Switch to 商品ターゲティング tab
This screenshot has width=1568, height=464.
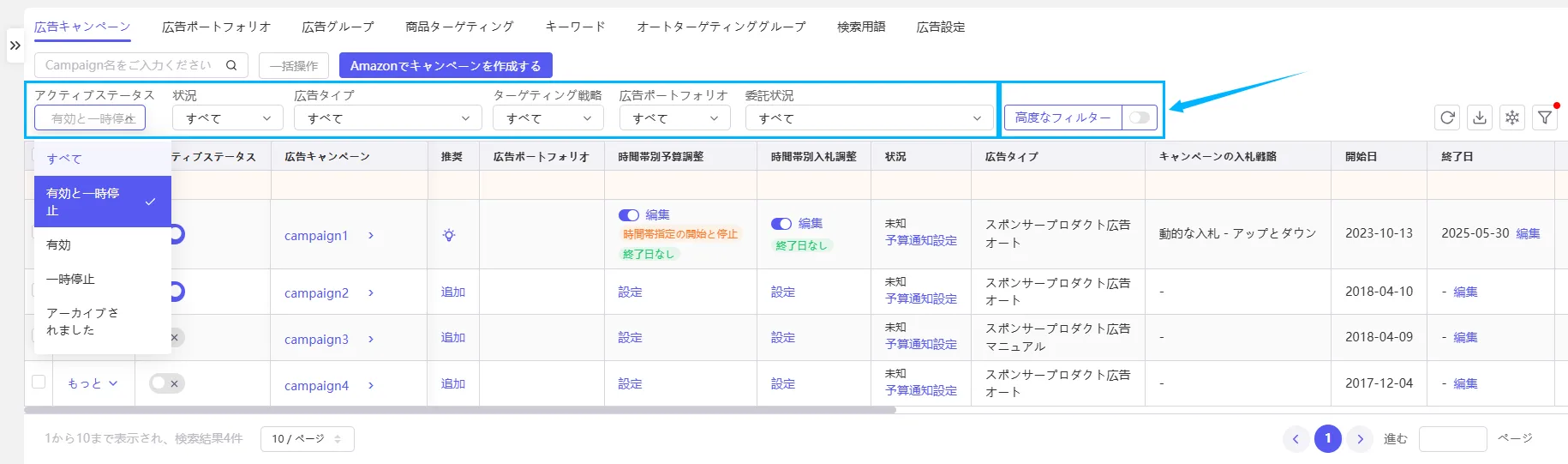[459, 27]
